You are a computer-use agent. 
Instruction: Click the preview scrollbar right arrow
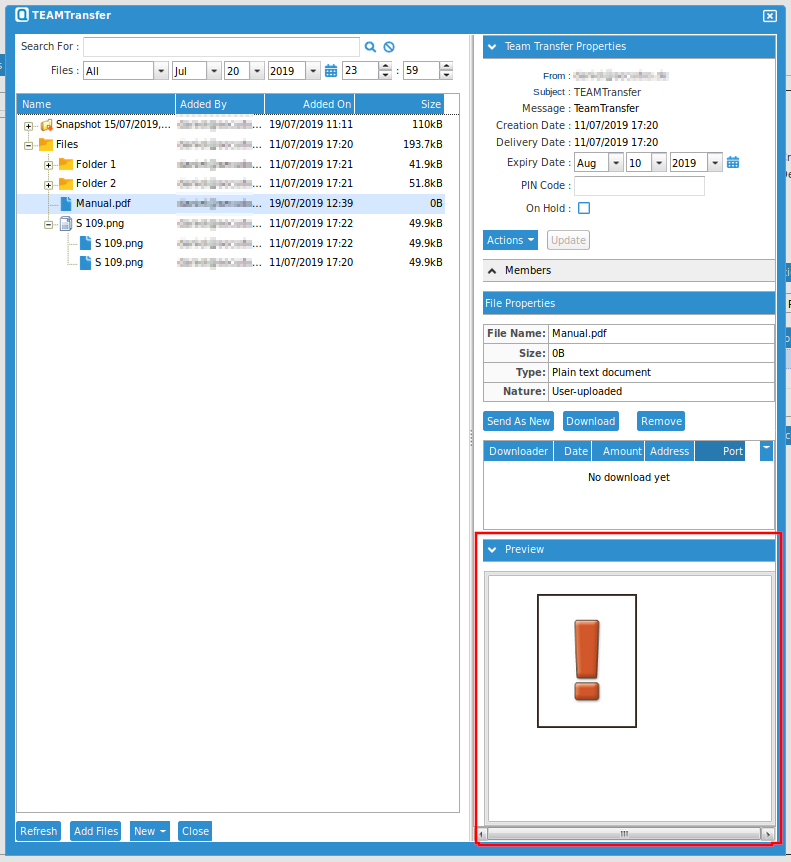tap(768, 834)
